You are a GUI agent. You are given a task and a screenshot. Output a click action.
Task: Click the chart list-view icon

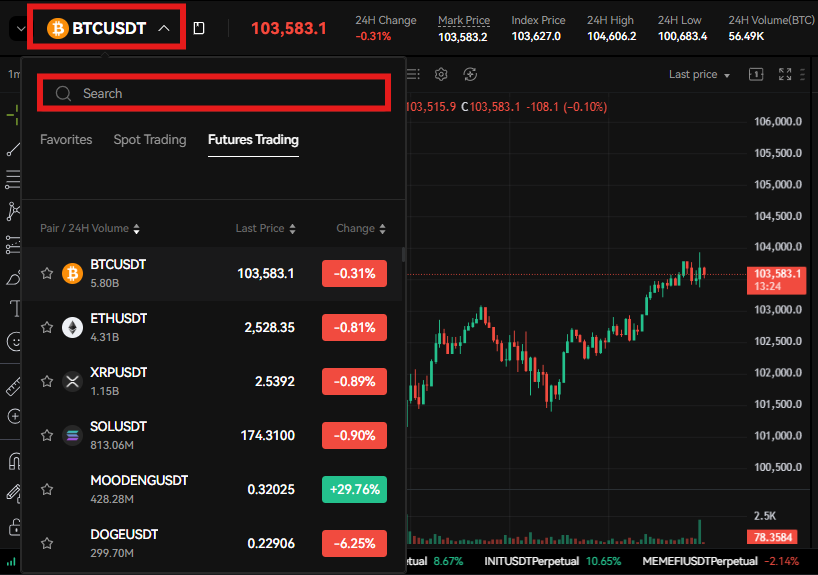413,74
